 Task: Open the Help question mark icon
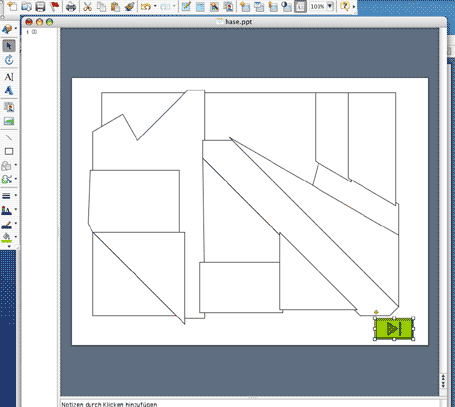pos(345,6)
